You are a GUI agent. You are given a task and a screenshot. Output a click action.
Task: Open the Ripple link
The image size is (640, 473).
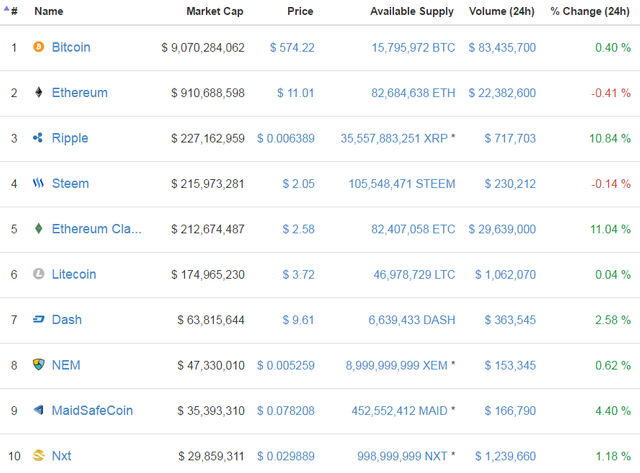click(x=70, y=138)
